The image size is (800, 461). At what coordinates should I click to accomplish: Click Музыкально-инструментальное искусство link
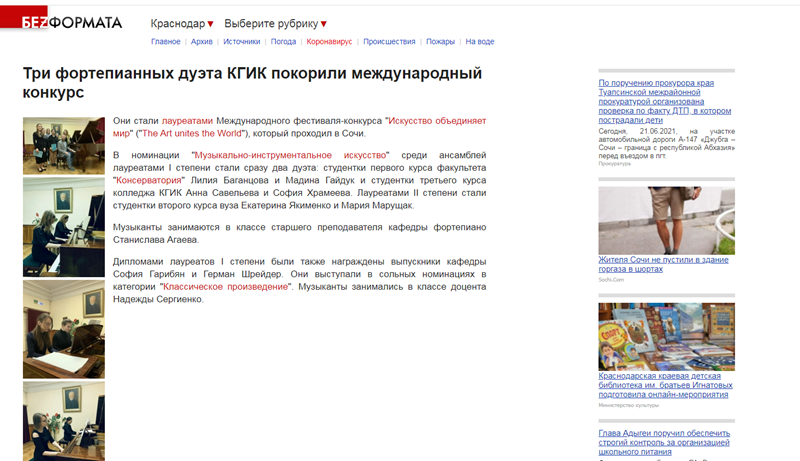(290, 155)
